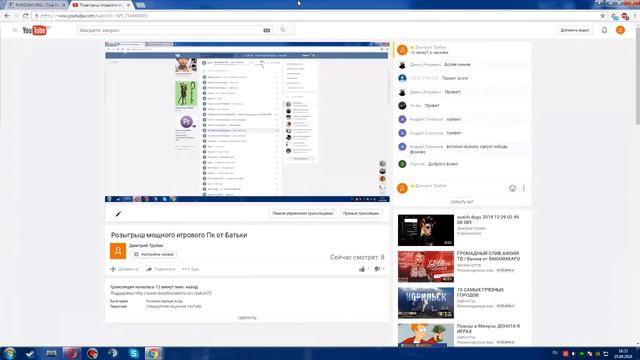Screen dimensions: 640x360
Task: Bookmark page with star icon in address bar
Action: click(602, 16)
